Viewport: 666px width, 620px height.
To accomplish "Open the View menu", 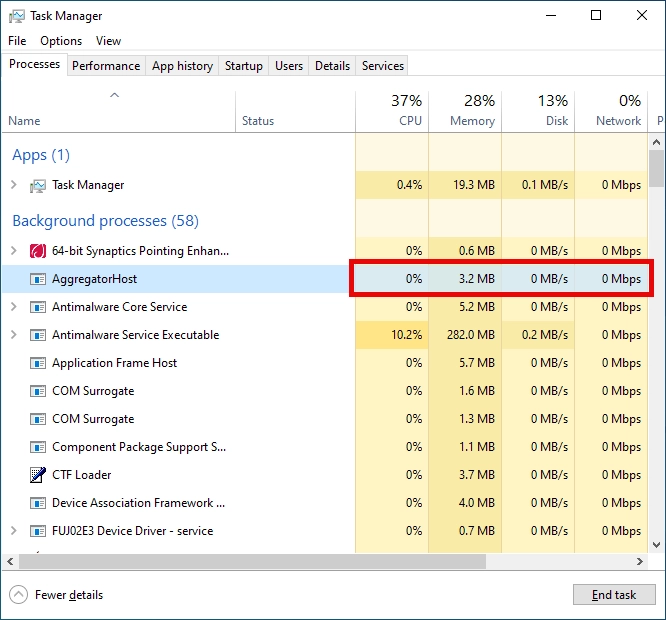I will (108, 41).
